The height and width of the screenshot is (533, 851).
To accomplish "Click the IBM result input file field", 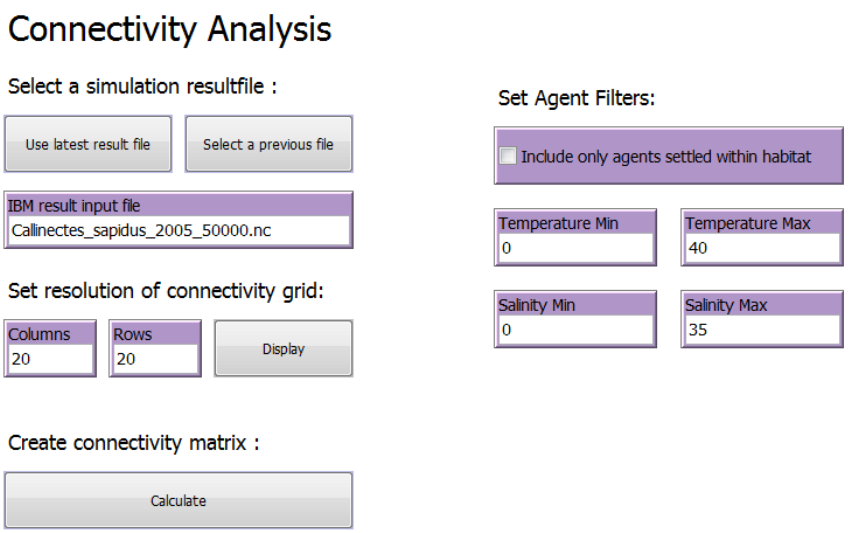I will tap(178, 230).
